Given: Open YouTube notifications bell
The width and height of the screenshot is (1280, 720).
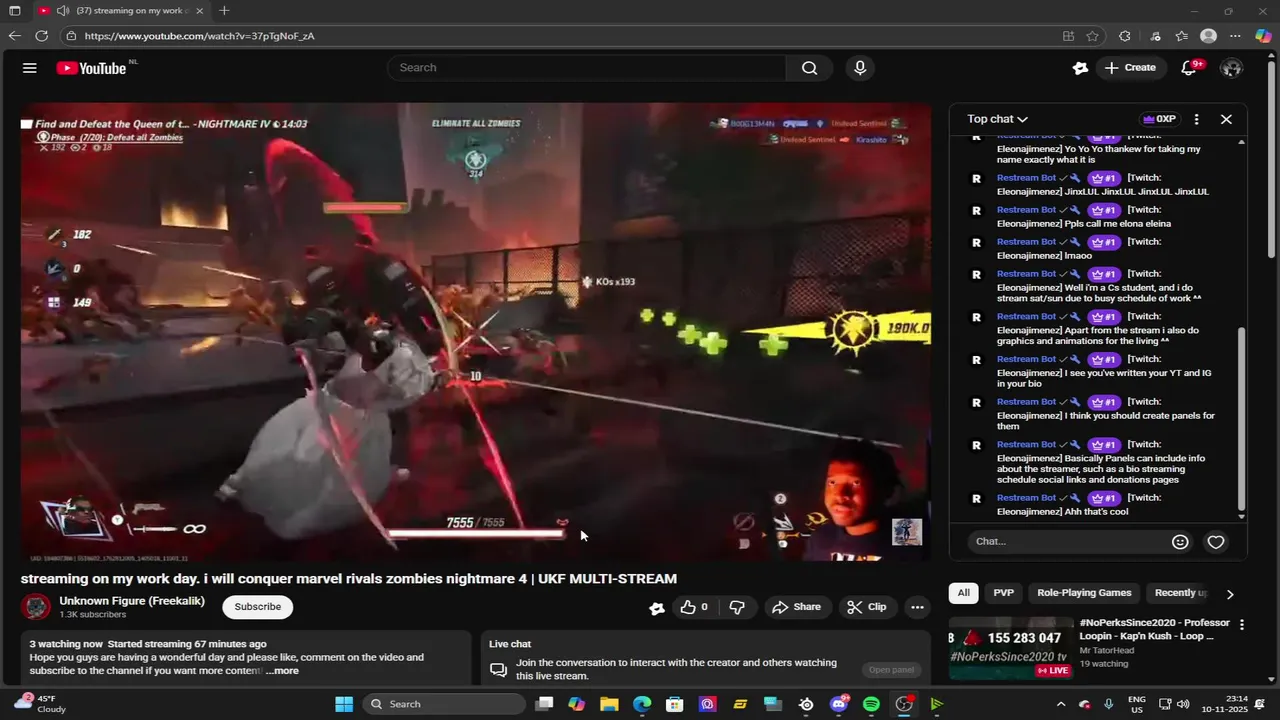Looking at the screenshot, I should 1189,68.
